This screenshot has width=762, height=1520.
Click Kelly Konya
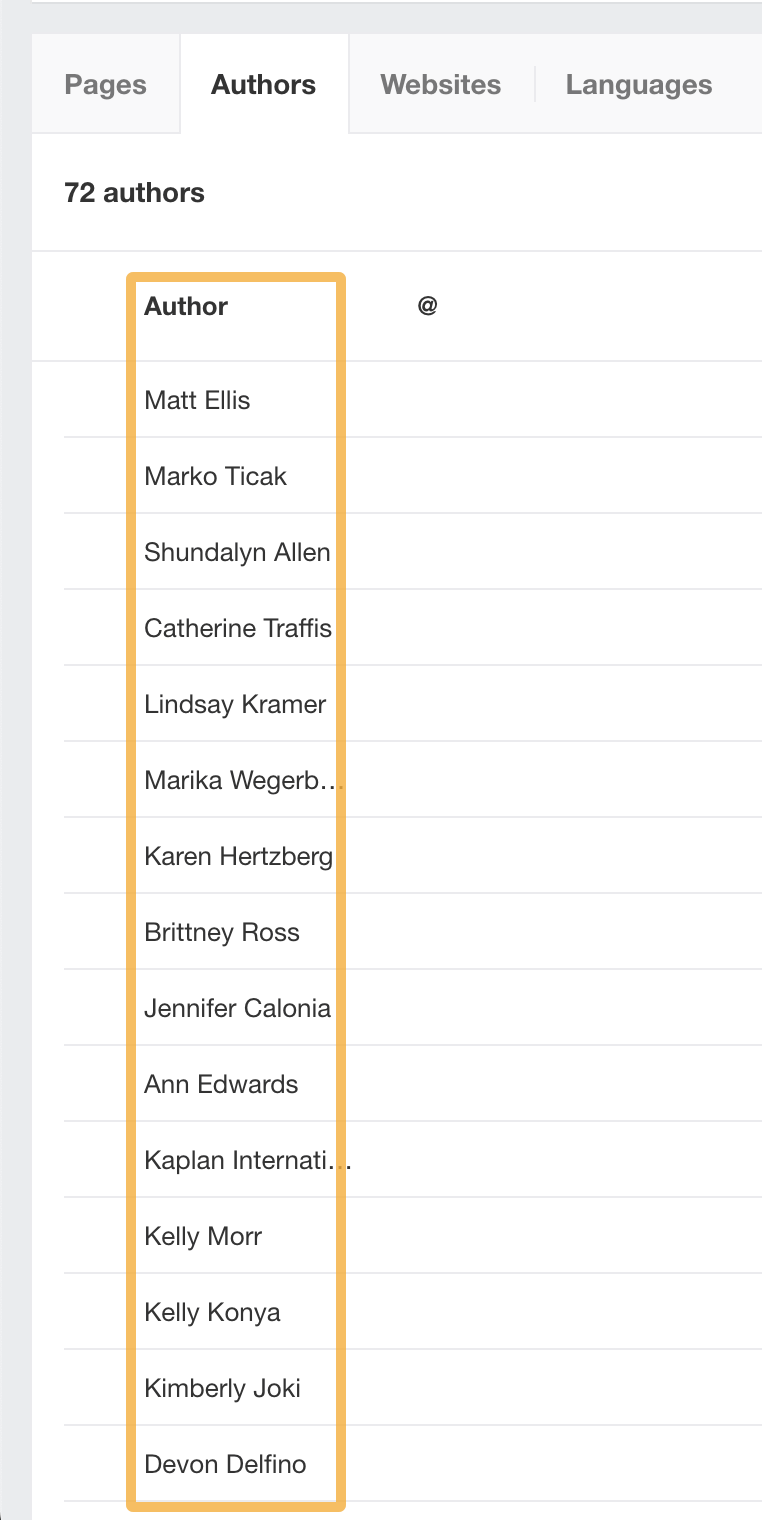[211, 1312]
